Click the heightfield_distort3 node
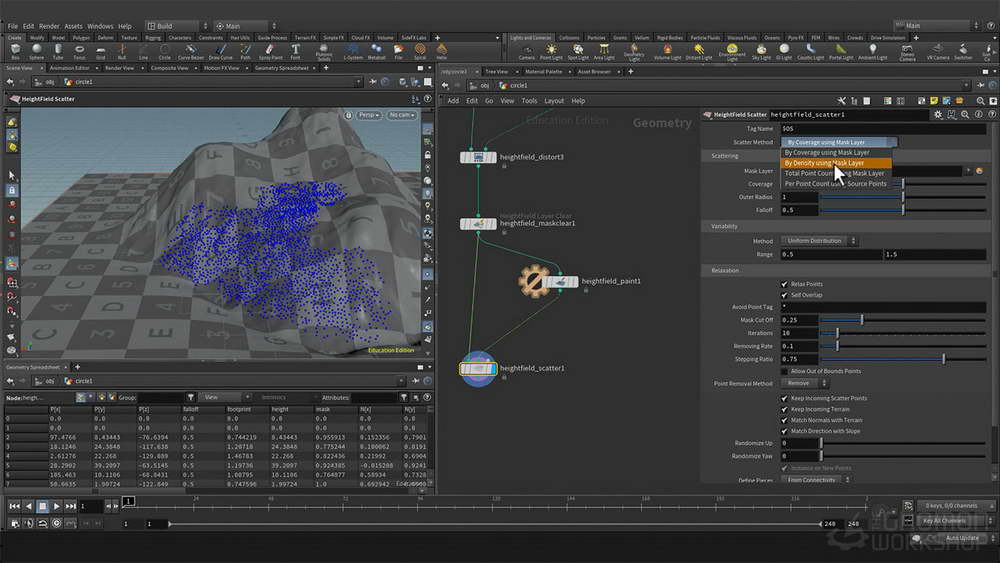 (478, 157)
